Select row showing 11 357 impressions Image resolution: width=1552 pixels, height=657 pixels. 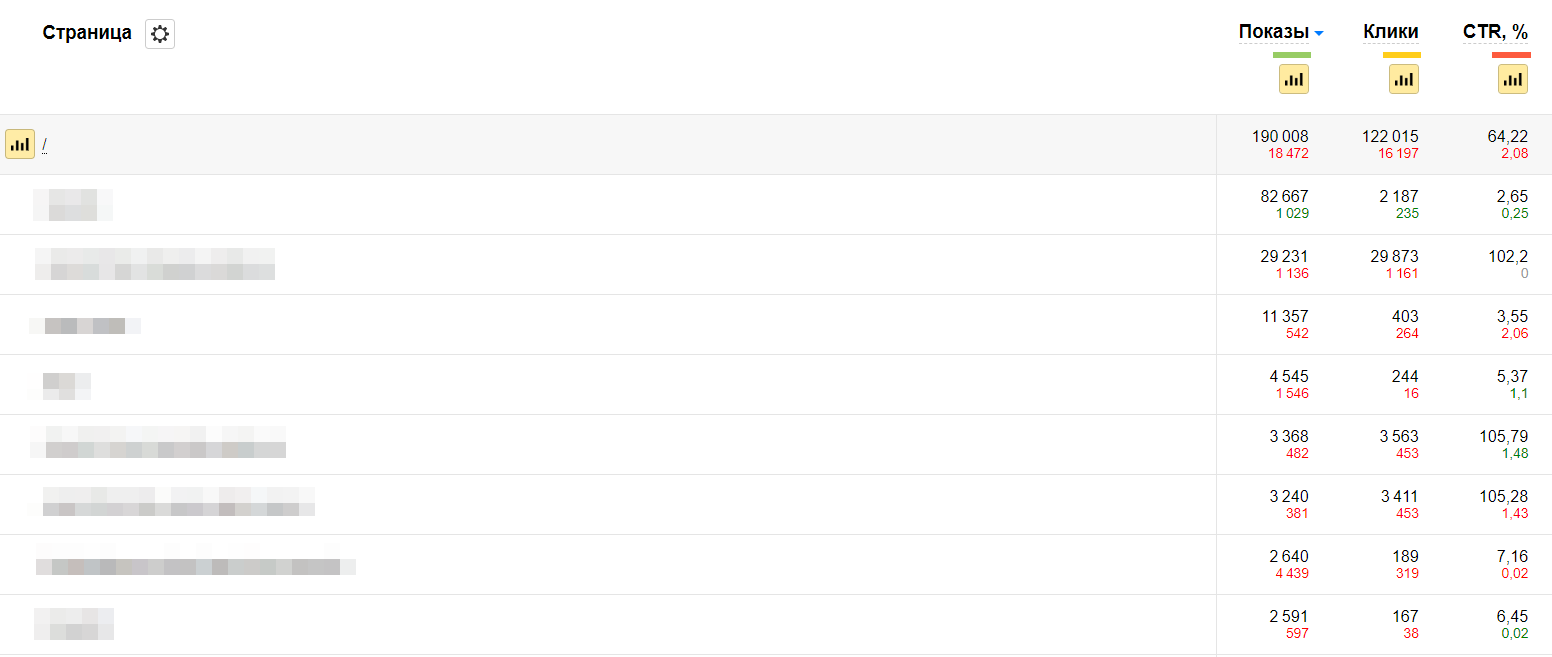click(776, 325)
